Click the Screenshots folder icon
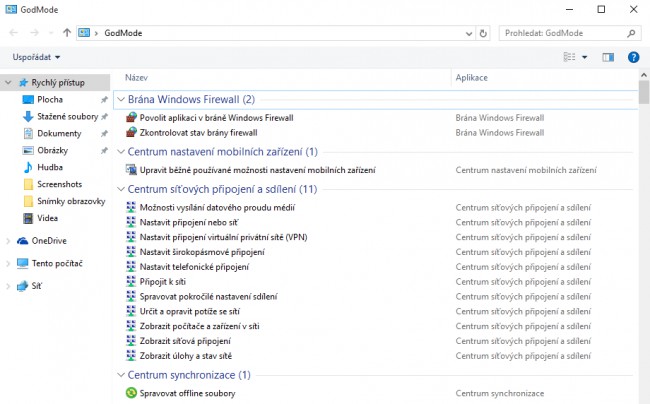The width and height of the screenshot is (650, 404). (x=28, y=184)
